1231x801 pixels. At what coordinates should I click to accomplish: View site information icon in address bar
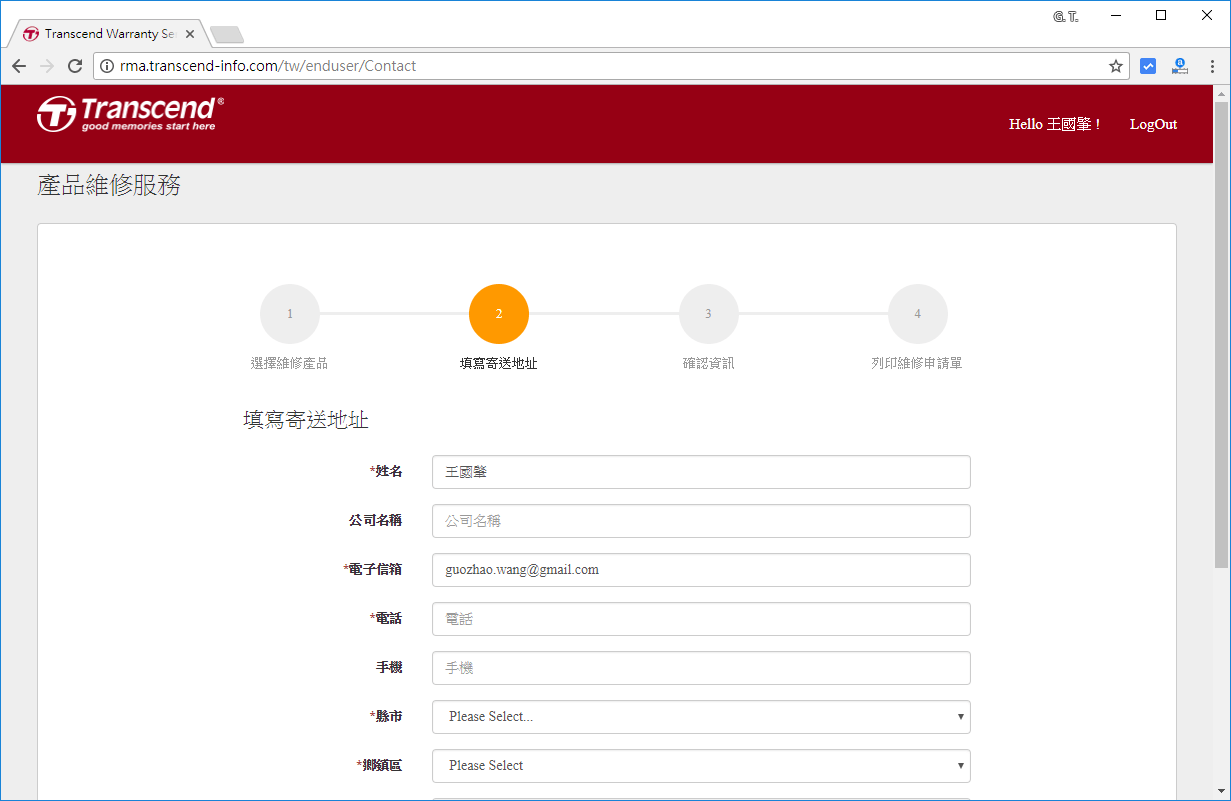tap(107, 66)
